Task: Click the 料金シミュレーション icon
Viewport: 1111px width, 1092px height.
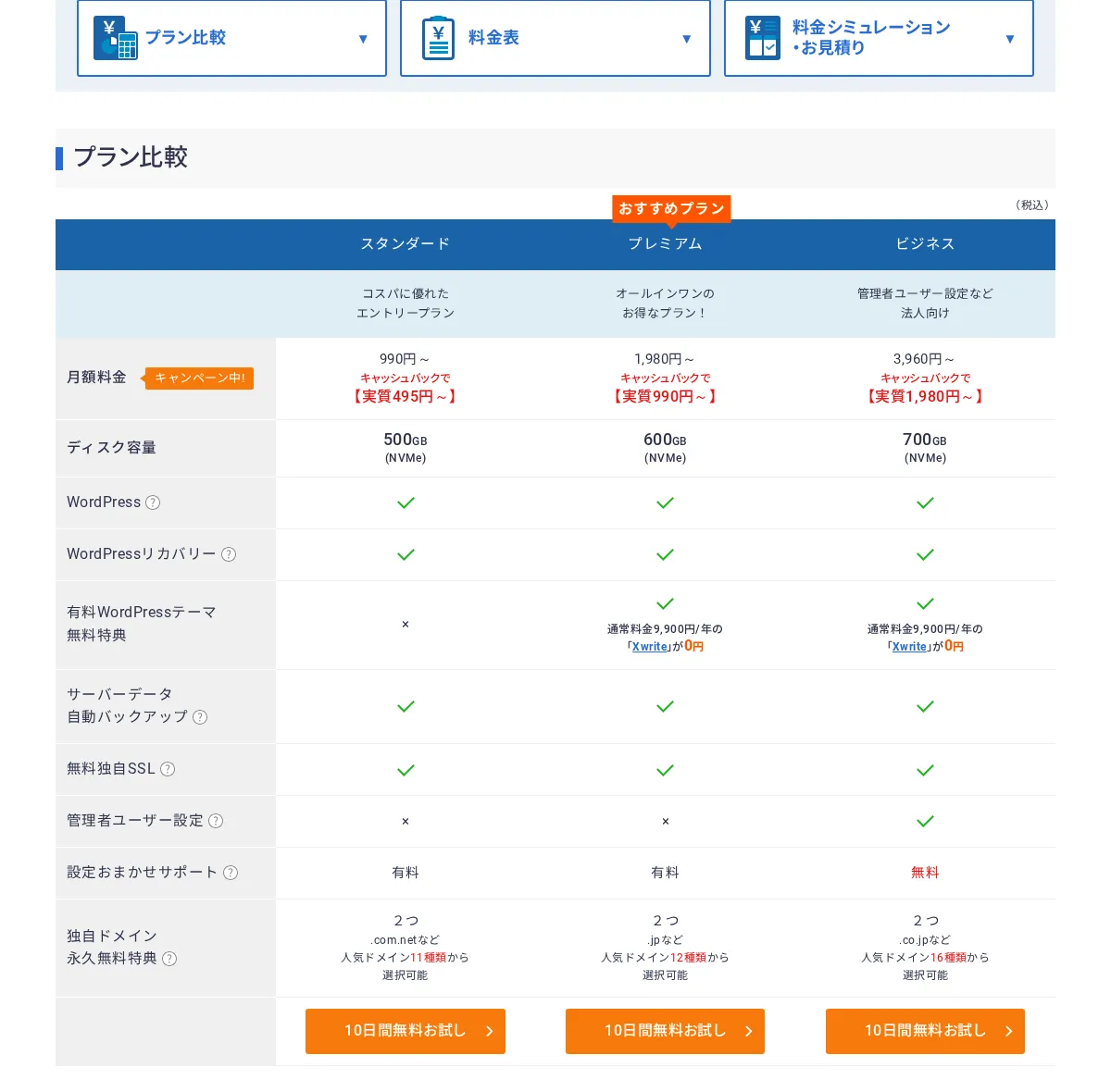Action: click(x=763, y=38)
